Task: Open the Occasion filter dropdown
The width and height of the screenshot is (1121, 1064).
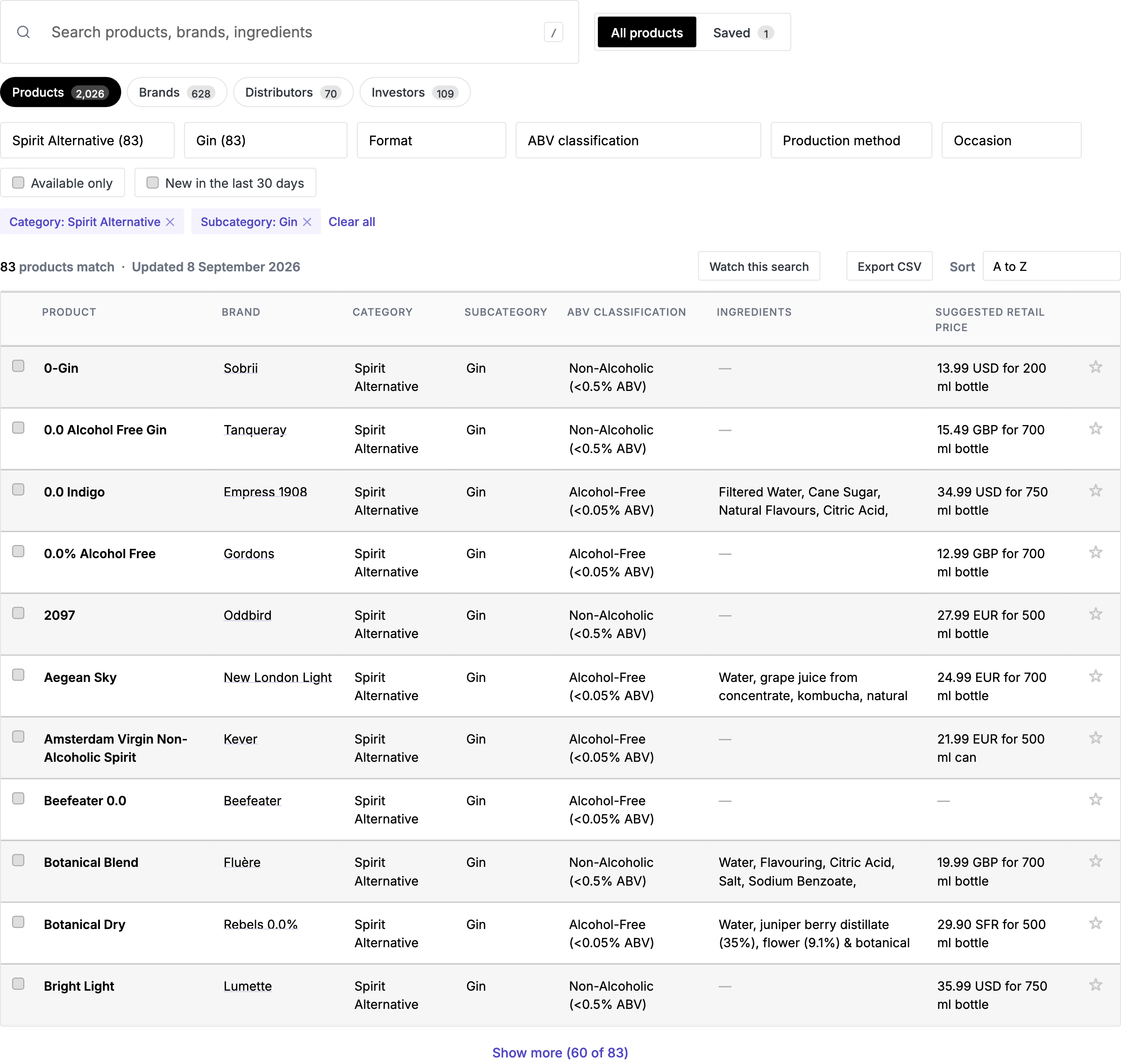Action: point(1012,140)
